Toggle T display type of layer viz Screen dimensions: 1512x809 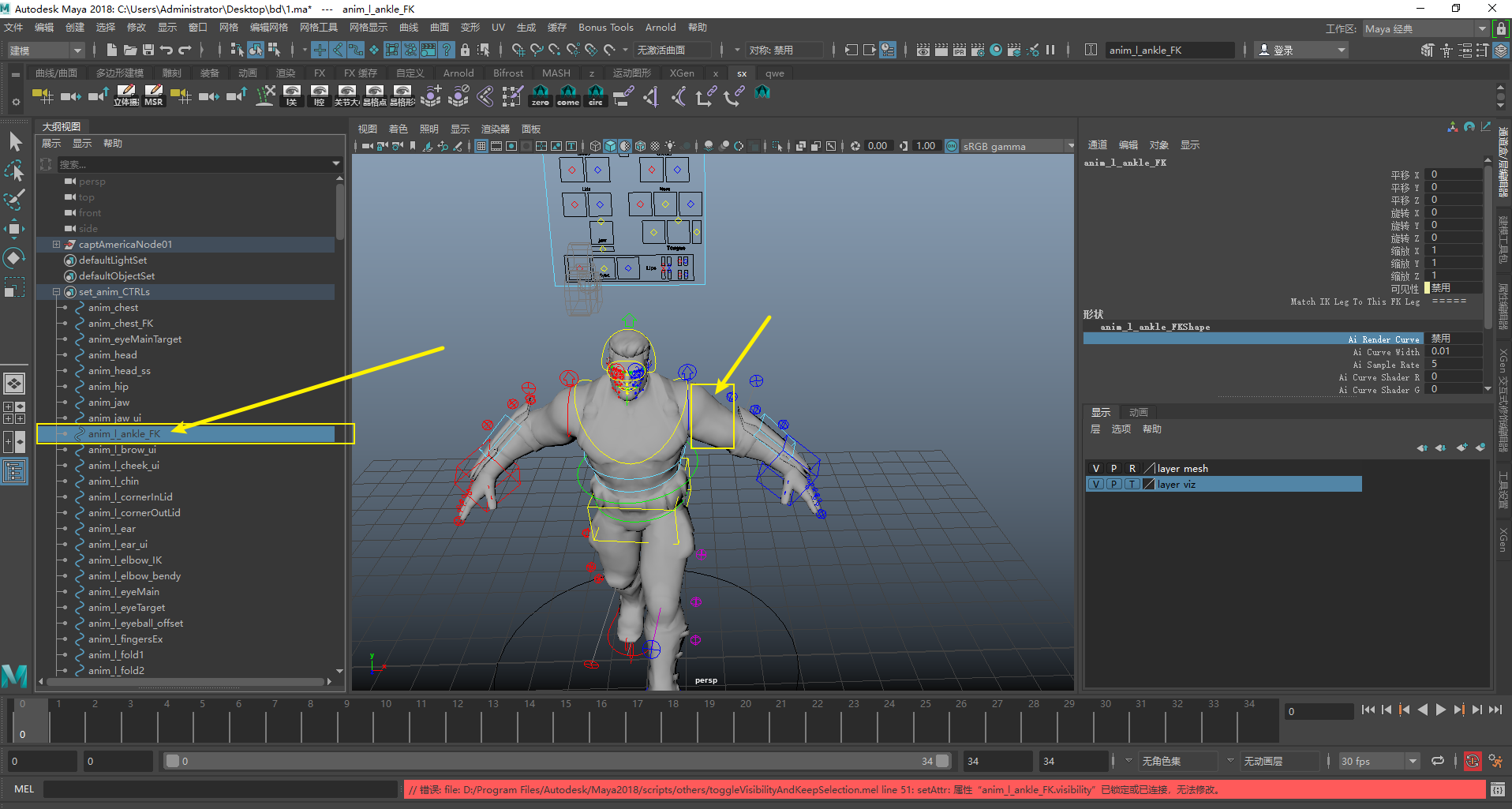1132,484
